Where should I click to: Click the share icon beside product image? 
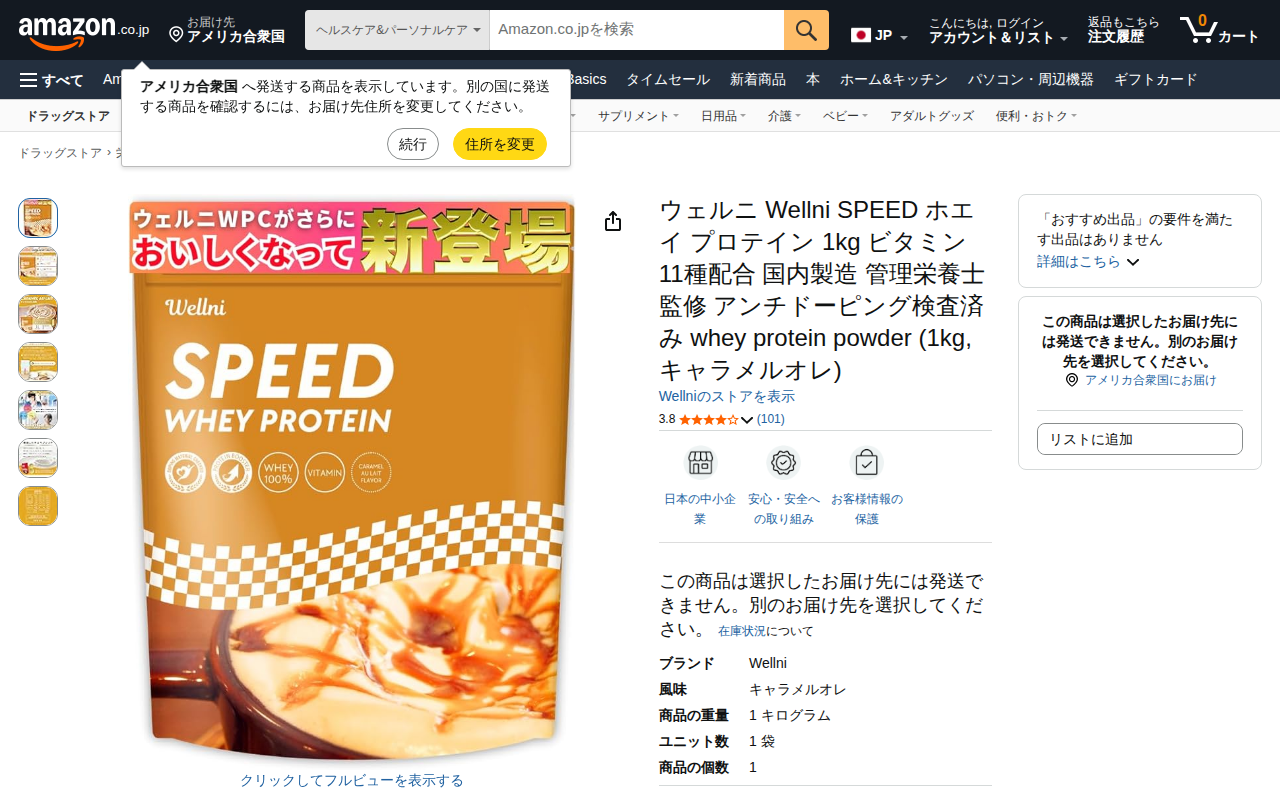pos(613,221)
